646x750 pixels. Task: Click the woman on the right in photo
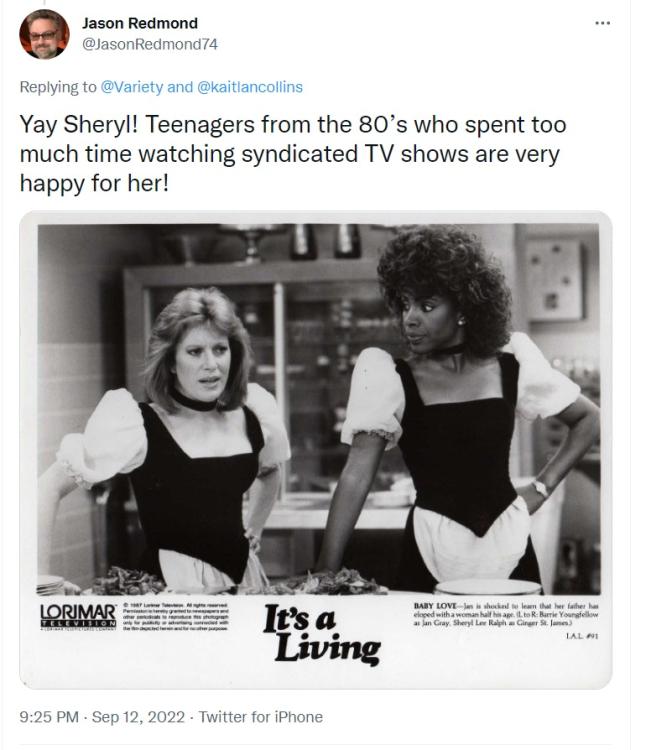point(455,400)
